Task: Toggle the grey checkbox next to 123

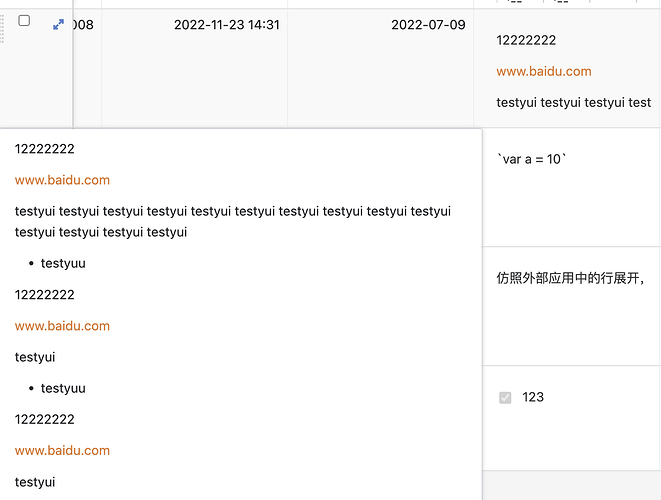Action: point(505,398)
